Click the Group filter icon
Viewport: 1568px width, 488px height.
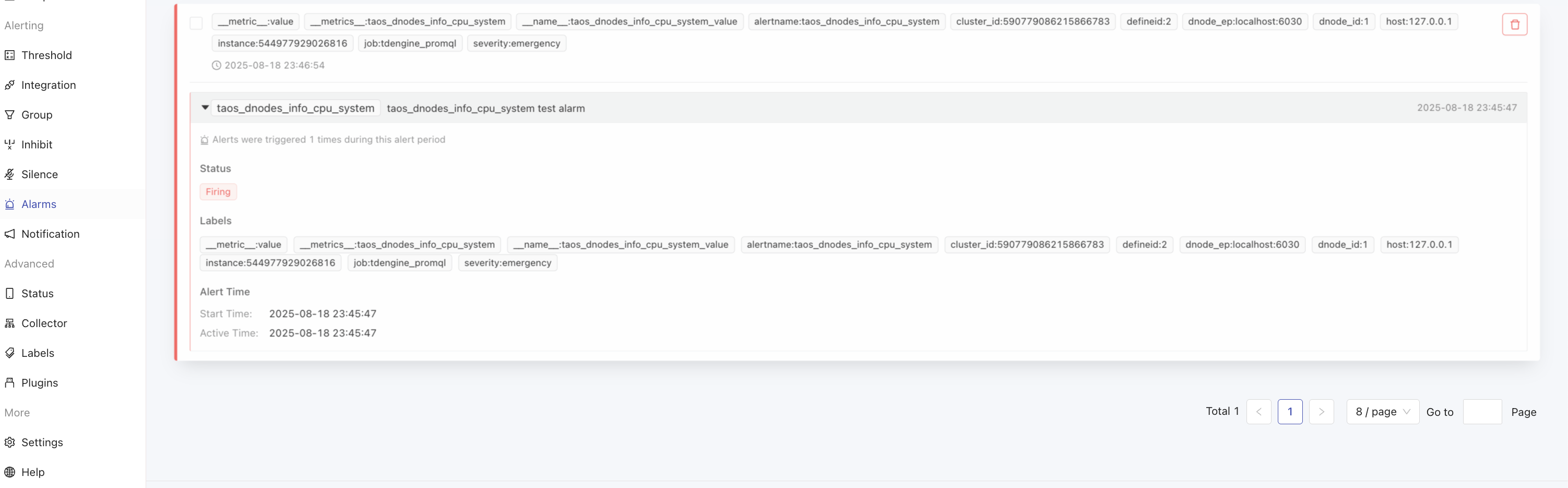click(x=10, y=115)
